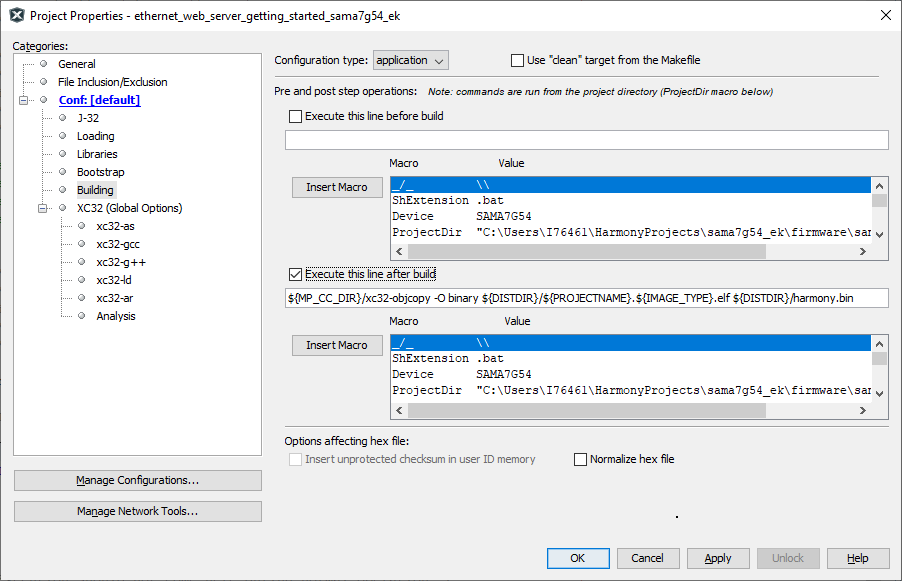Viewport: 902px width, 581px height.
Task: Collapse the Conf: [default] tree node
Action: 23,100
